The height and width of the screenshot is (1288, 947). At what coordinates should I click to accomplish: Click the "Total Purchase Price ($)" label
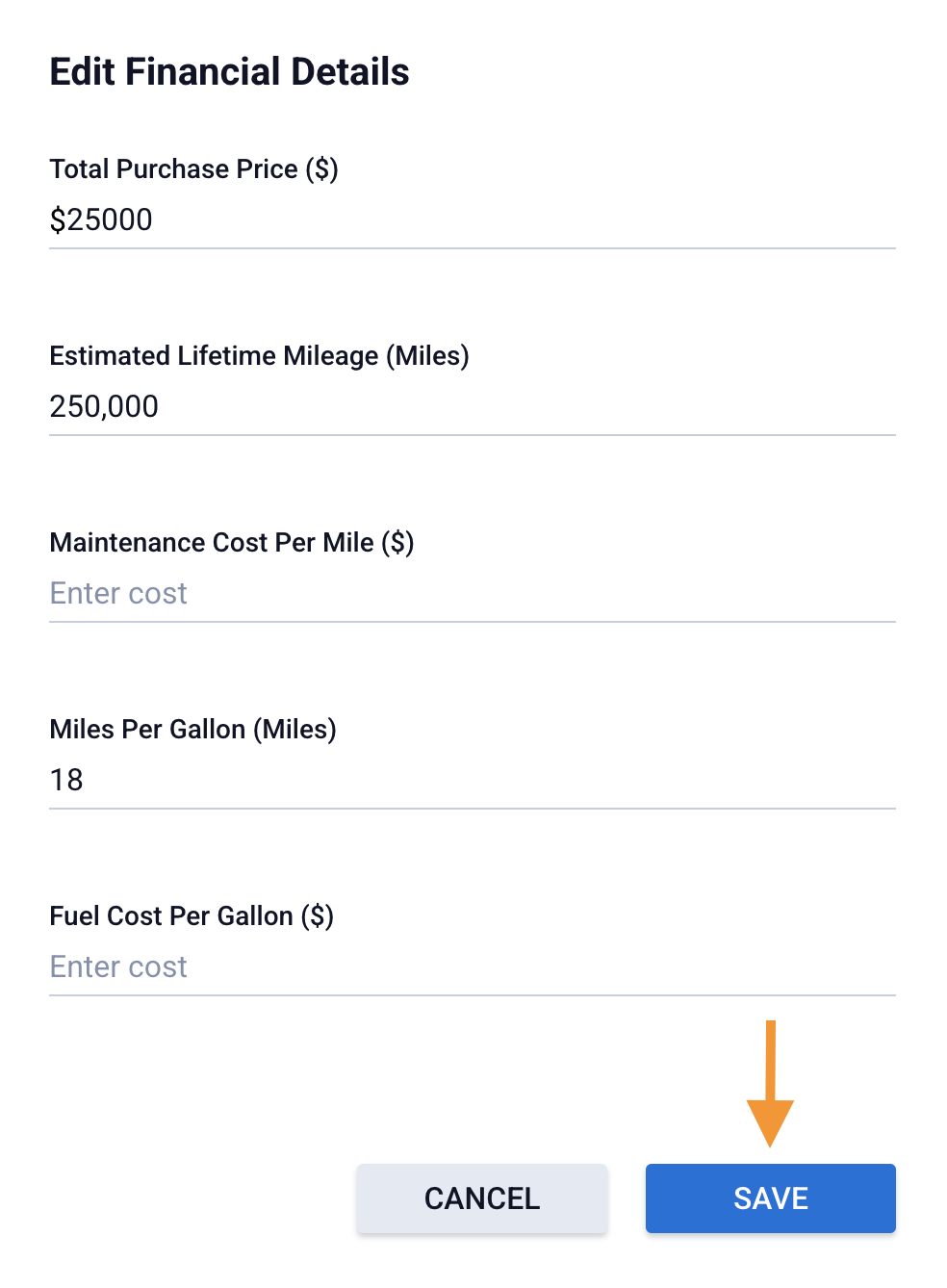tap(193, 169)
